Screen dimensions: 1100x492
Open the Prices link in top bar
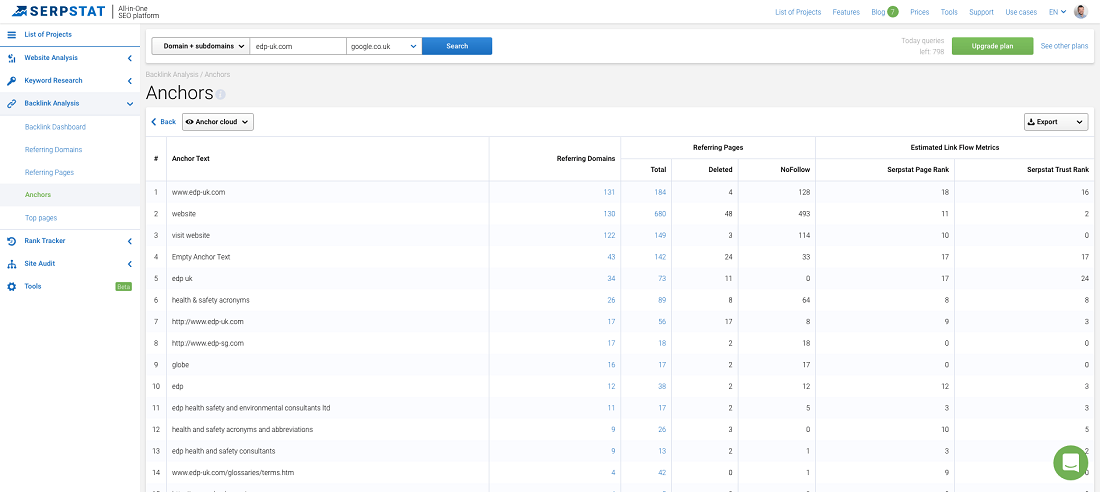(919, 12)
